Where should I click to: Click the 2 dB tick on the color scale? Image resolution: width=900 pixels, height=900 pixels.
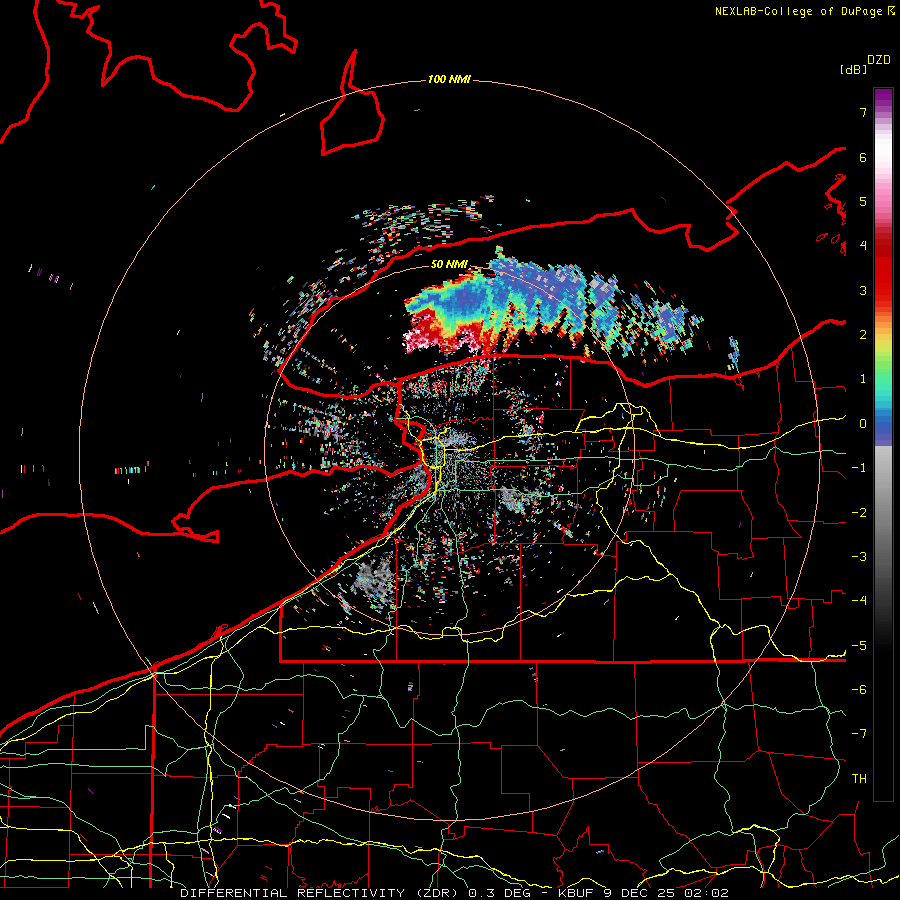click(862, 335)
